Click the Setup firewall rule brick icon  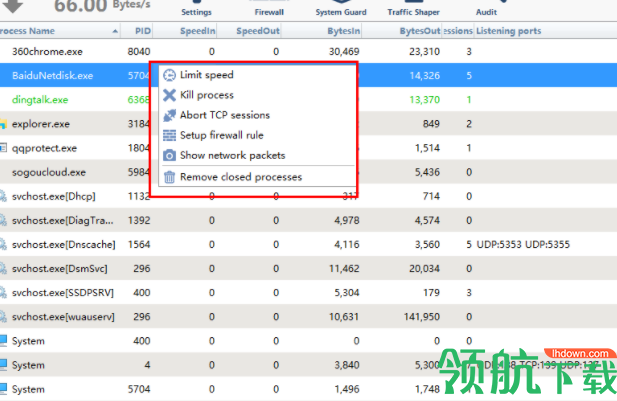tap(169, 135)
